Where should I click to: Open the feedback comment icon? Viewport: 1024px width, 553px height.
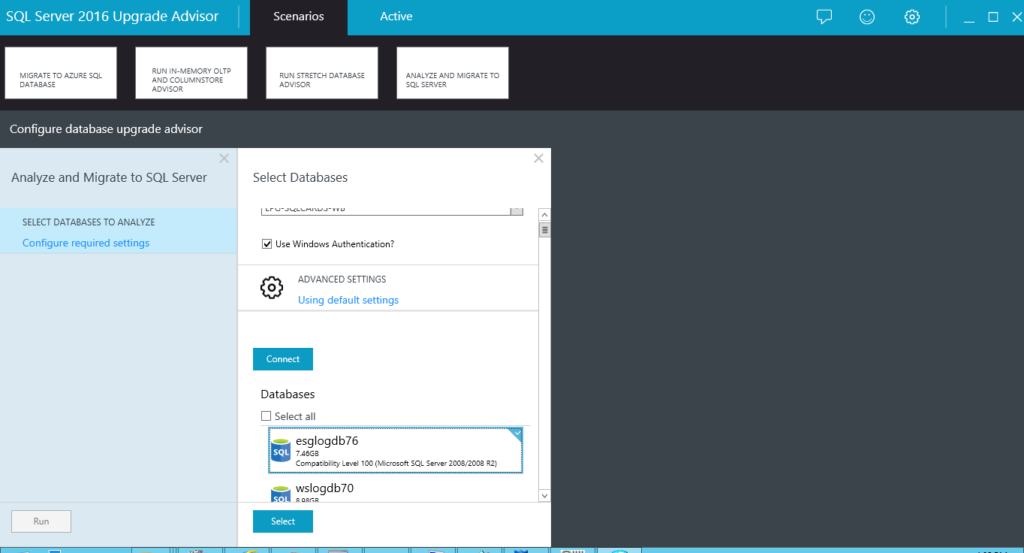(x=824, y=17)
